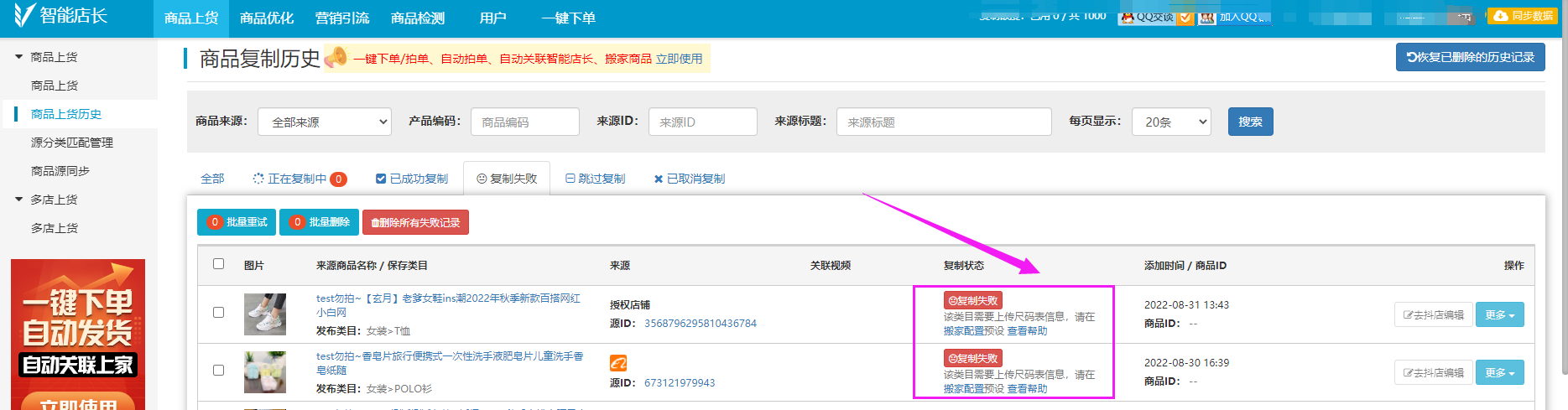Click the megaphone announcement icon

coord(336,57)
